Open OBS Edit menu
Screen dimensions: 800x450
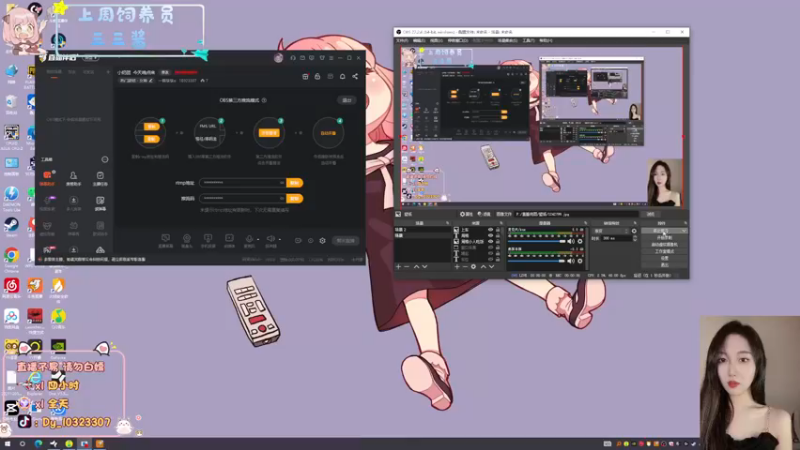tap(419, 40)
